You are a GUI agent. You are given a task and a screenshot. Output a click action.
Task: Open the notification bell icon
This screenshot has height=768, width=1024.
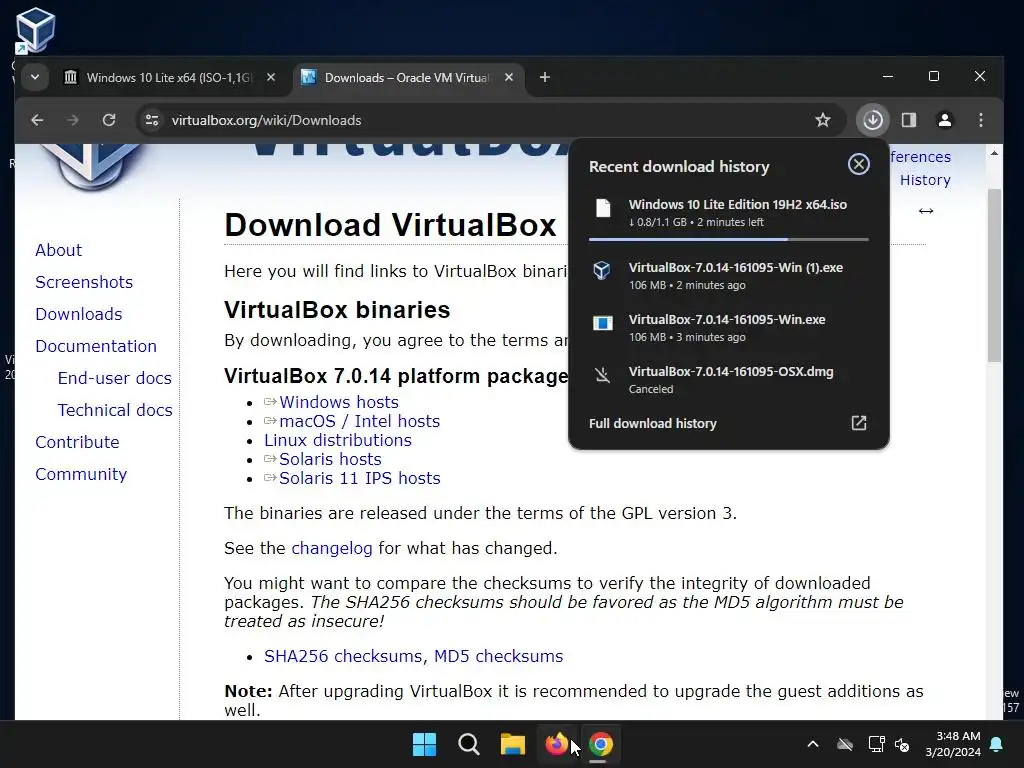click(x=997, y=744)
